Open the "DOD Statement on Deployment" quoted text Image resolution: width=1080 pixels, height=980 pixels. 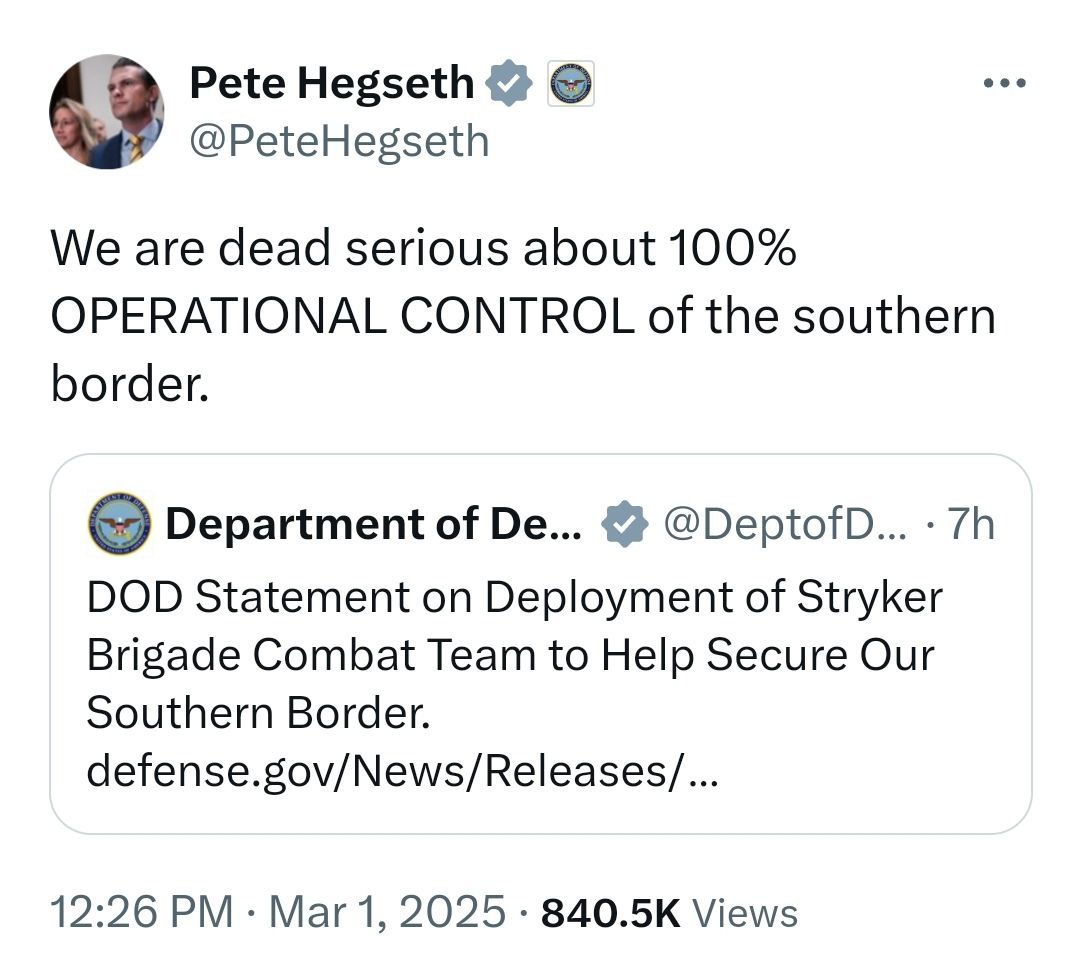coord(514,597)
